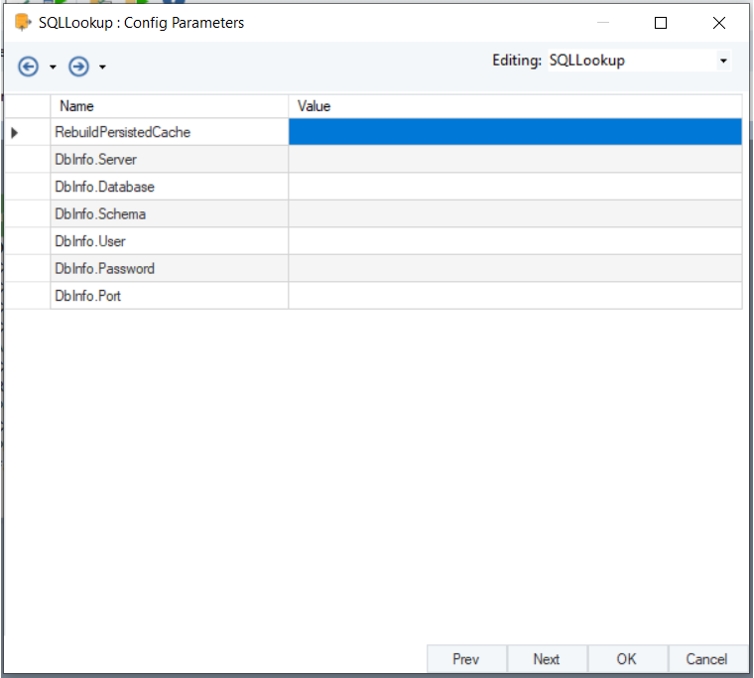Expand the Editing SQLLookup combo box
This screenshot has height=678, width=754.
coord(723,61)
